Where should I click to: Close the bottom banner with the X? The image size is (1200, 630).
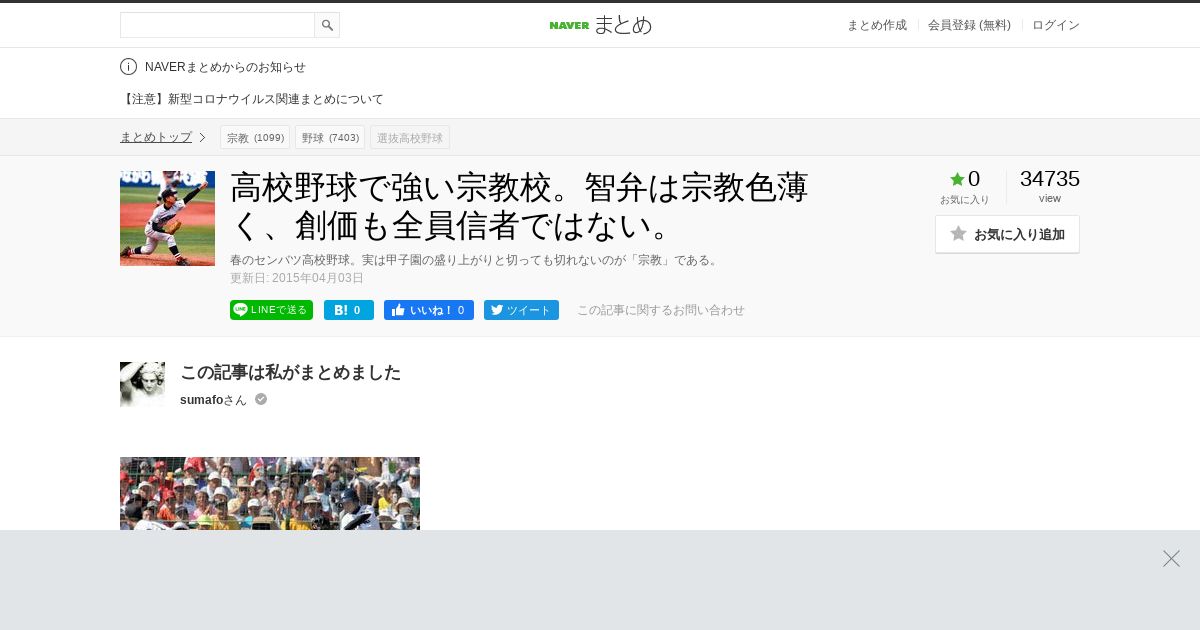(x=1171, y=559)
